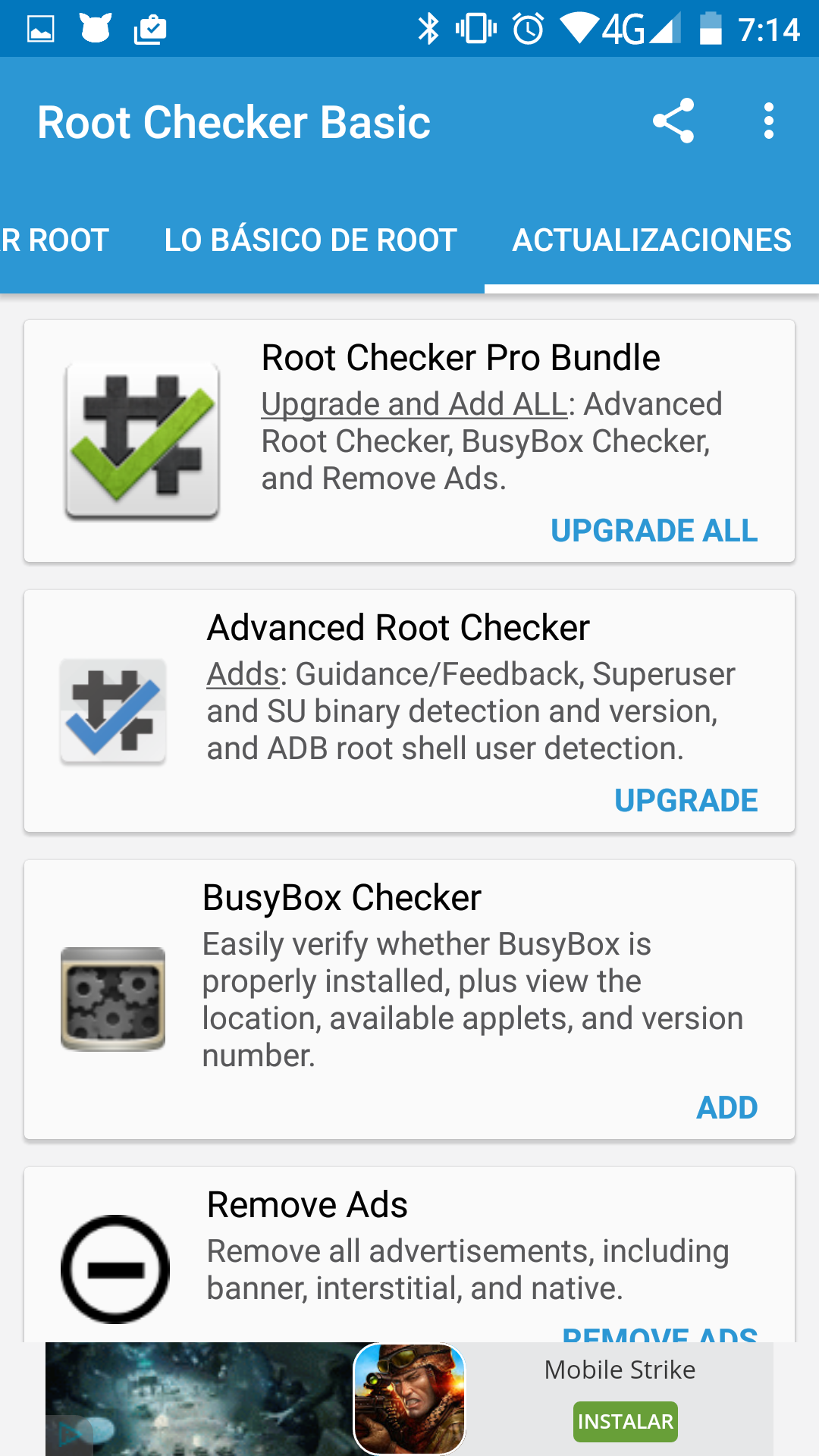Tap the picture notification icon
The image size is (819, 1456).
[x=41, y=30]
